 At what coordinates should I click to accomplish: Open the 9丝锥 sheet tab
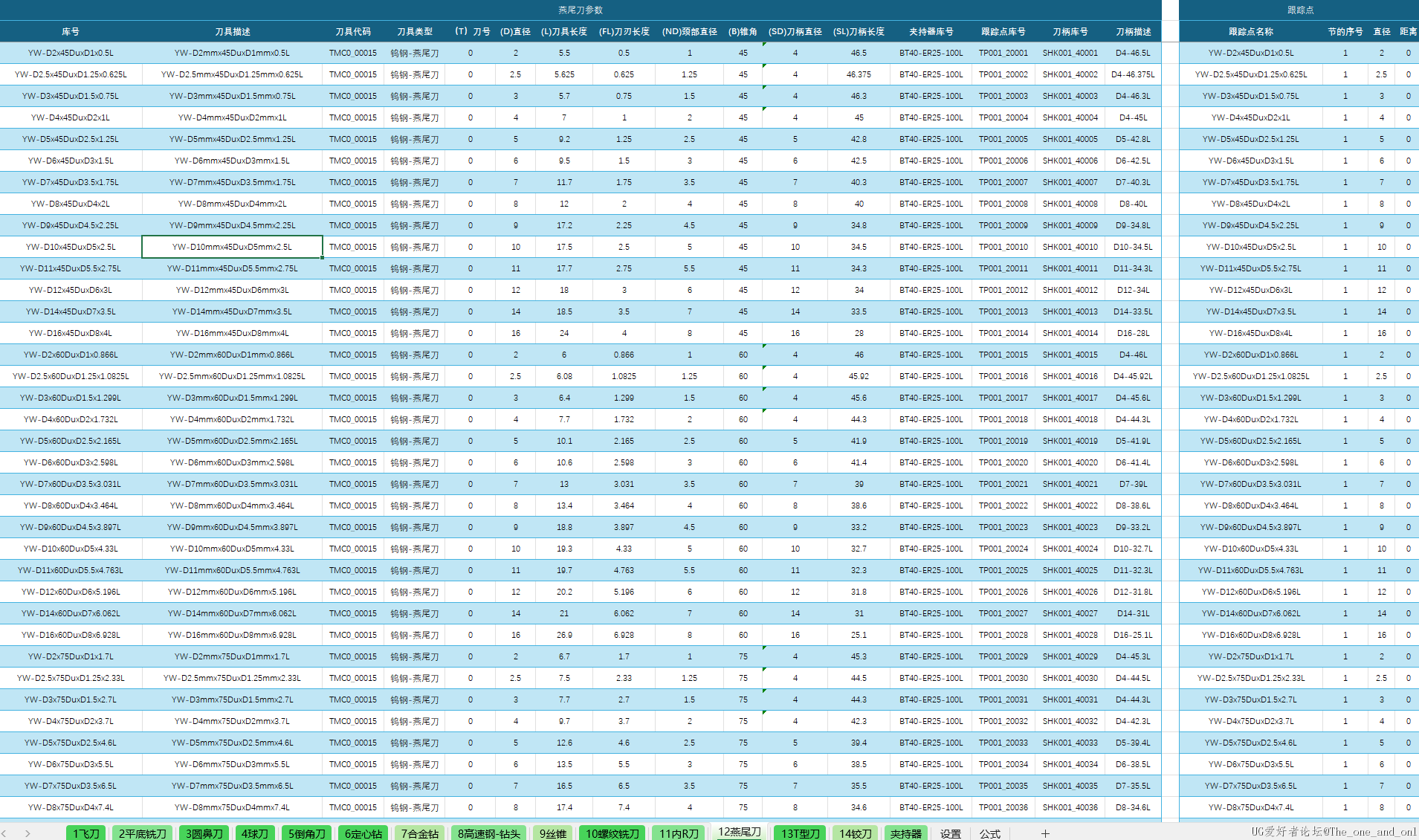tap(553, 833)
